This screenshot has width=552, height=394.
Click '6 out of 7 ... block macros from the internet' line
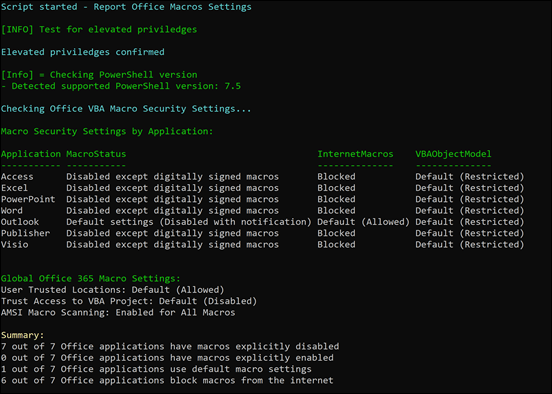pos(167,380)
